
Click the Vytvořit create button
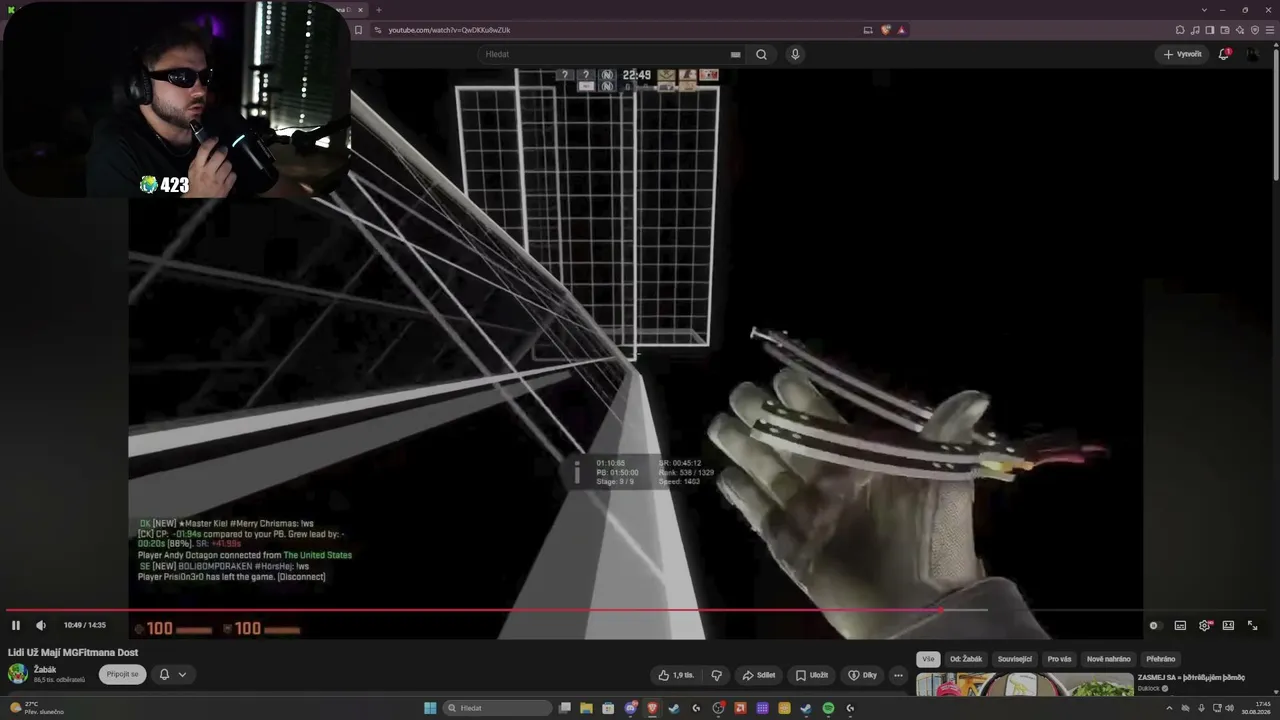click(1182, 54)
